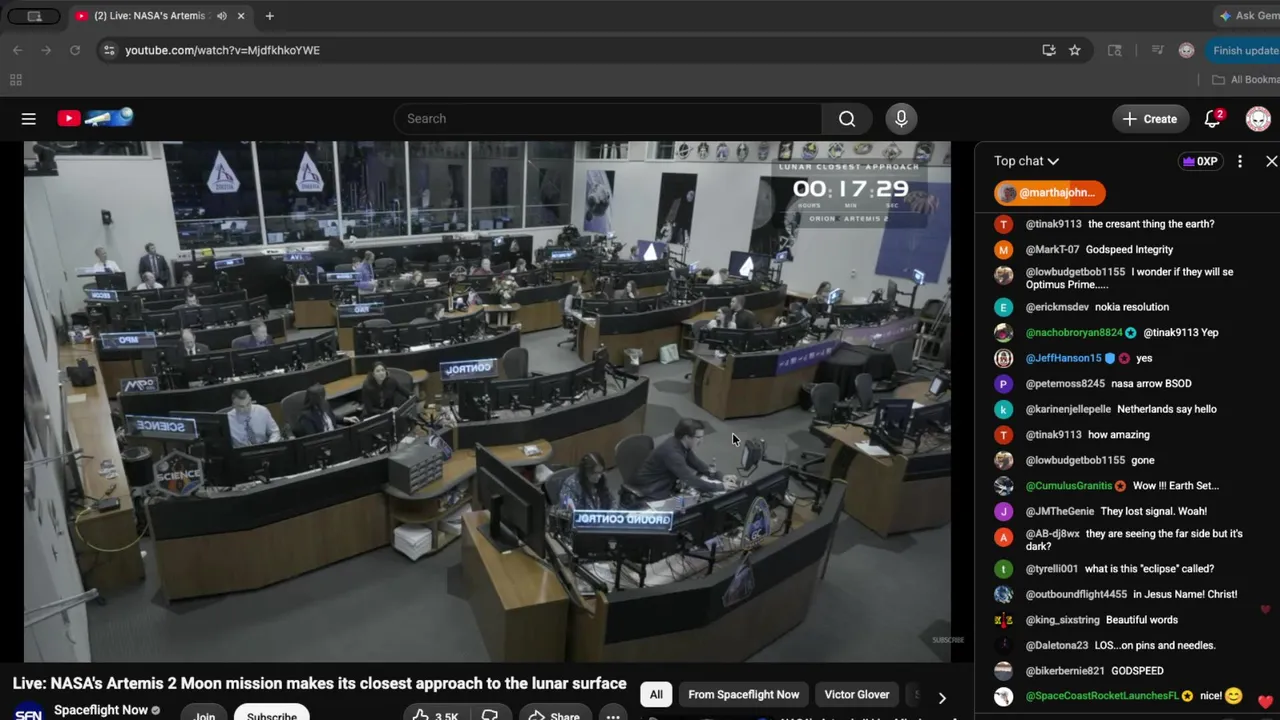This screenshot has height=720, width=1280.
Task: Click the install app icon in address bar
Action: coord(1049,50)
